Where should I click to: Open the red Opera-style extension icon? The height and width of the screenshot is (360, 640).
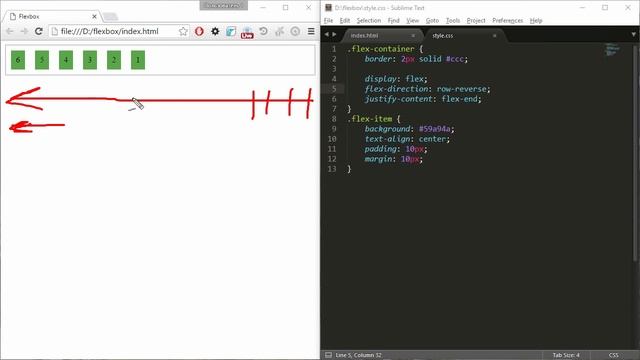[199, 31]
